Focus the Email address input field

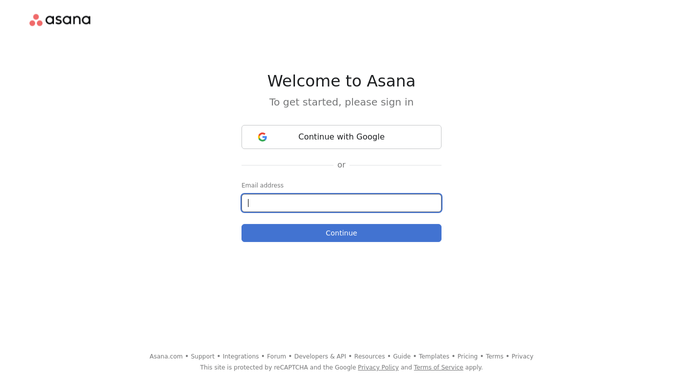pyautogui.click(x=342, y=203)
